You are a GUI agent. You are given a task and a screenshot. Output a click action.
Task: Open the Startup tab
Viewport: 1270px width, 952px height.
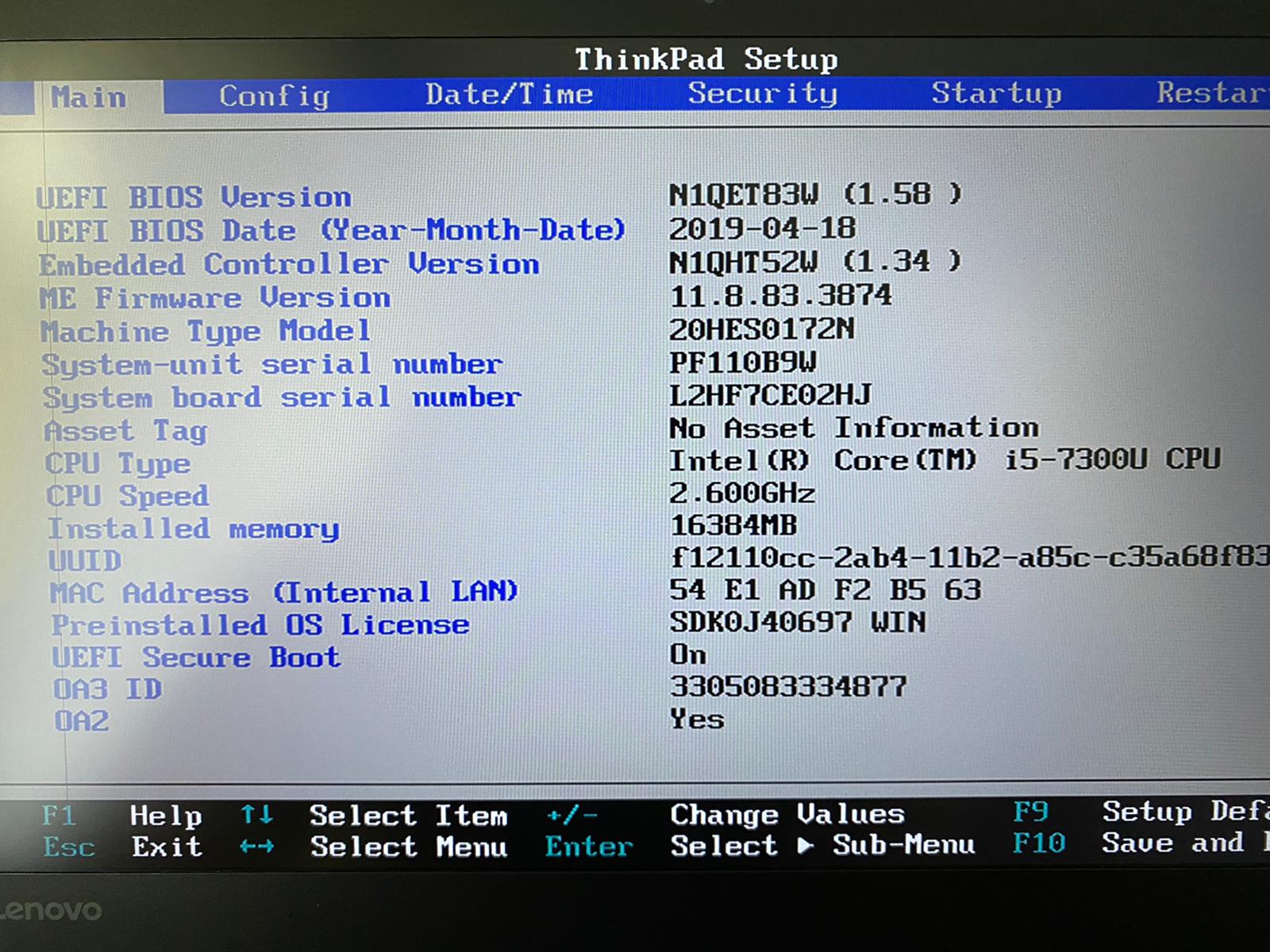(x=996, y=93)
